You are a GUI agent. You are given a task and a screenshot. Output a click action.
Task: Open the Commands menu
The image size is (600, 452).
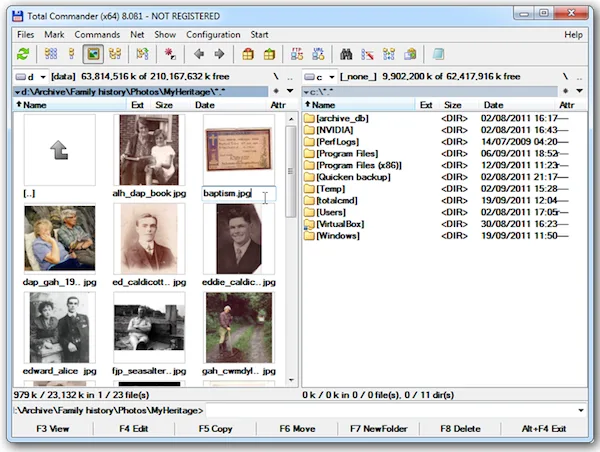[97, 35]
